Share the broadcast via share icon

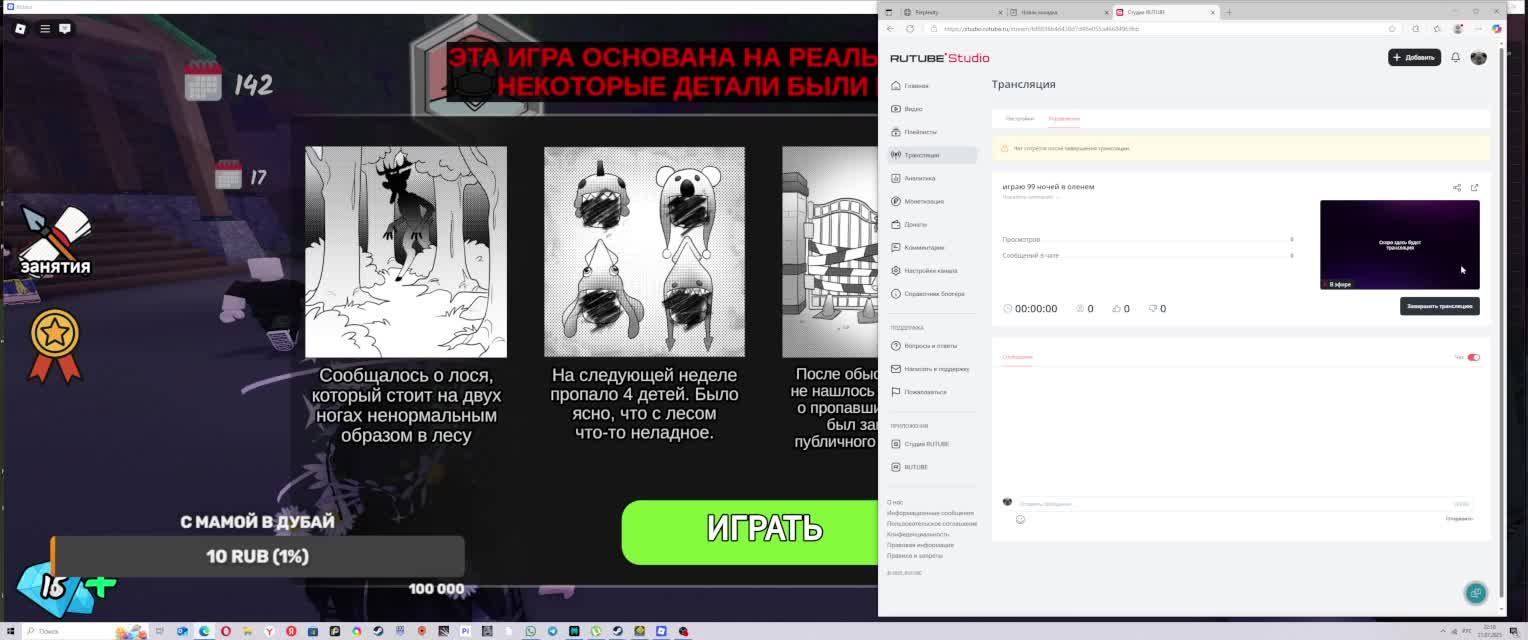pyautogui.click(x=1456, y=187)
